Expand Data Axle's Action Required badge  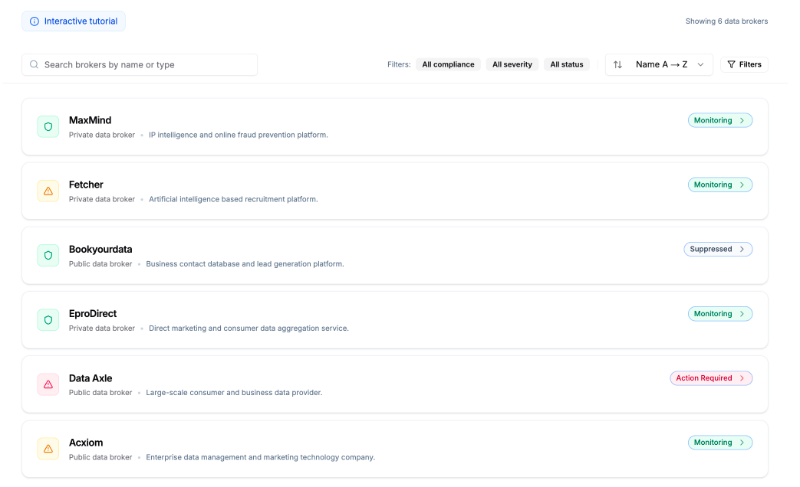click(711, 378)
